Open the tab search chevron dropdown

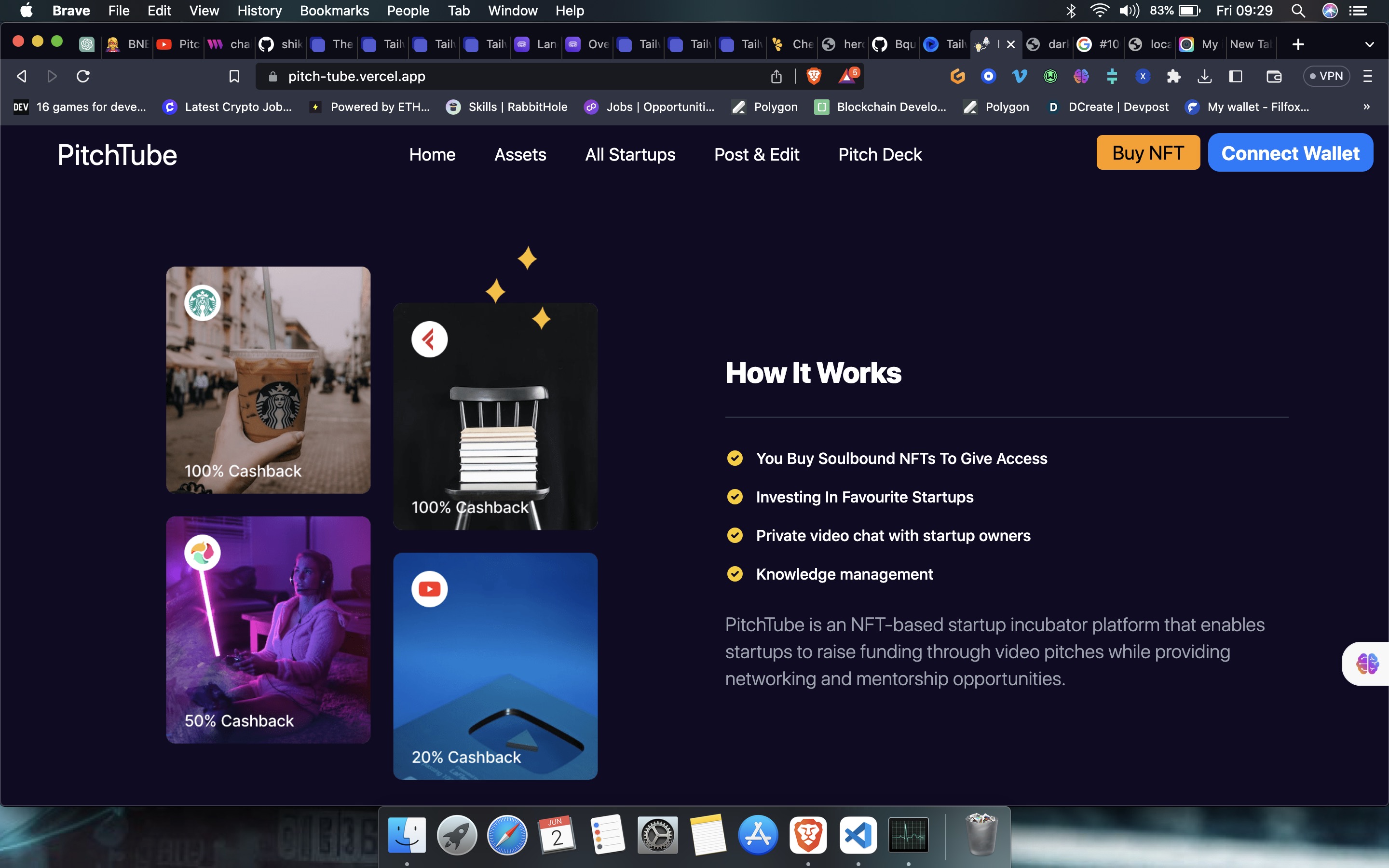[1369, 44]
